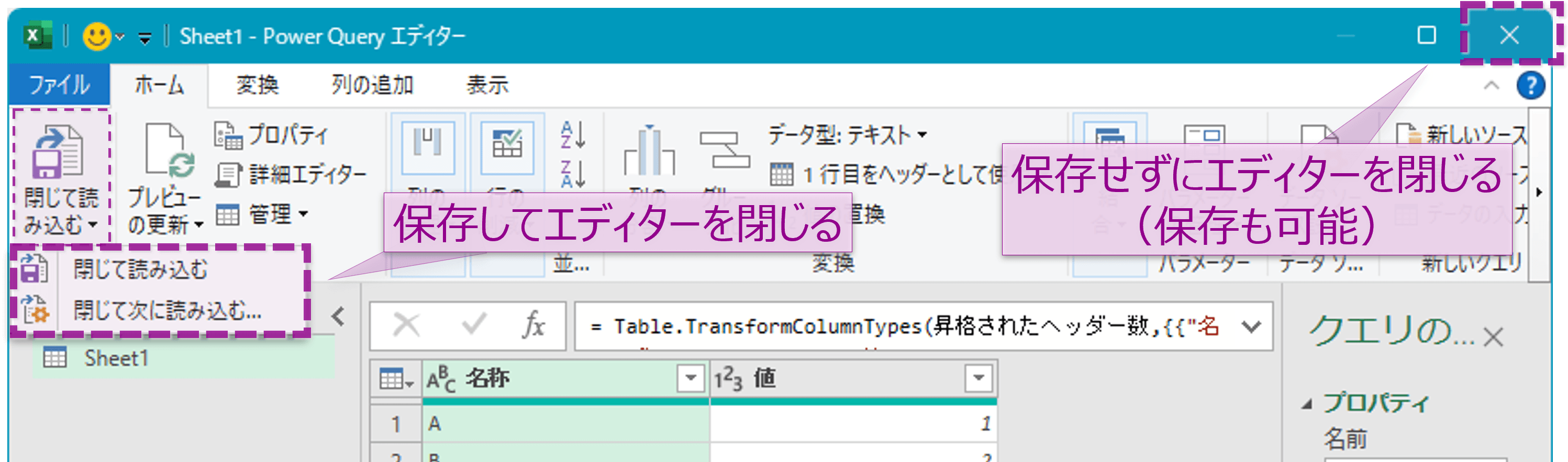Open 詳細エディター
Viewport: 1568px width, 462px height.
(291, 175)
